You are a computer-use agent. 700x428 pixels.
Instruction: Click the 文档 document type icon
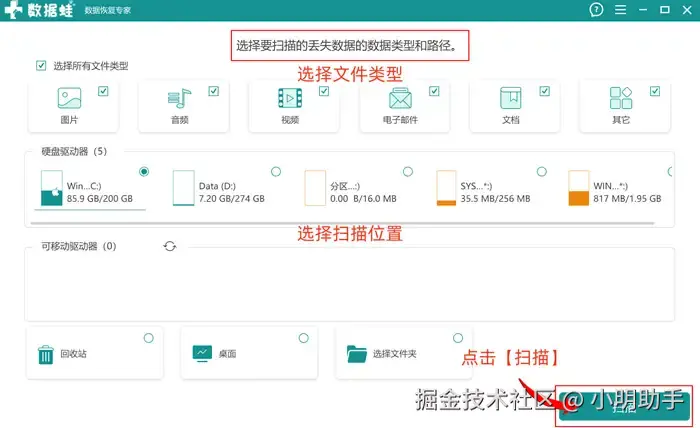point(510,98)
